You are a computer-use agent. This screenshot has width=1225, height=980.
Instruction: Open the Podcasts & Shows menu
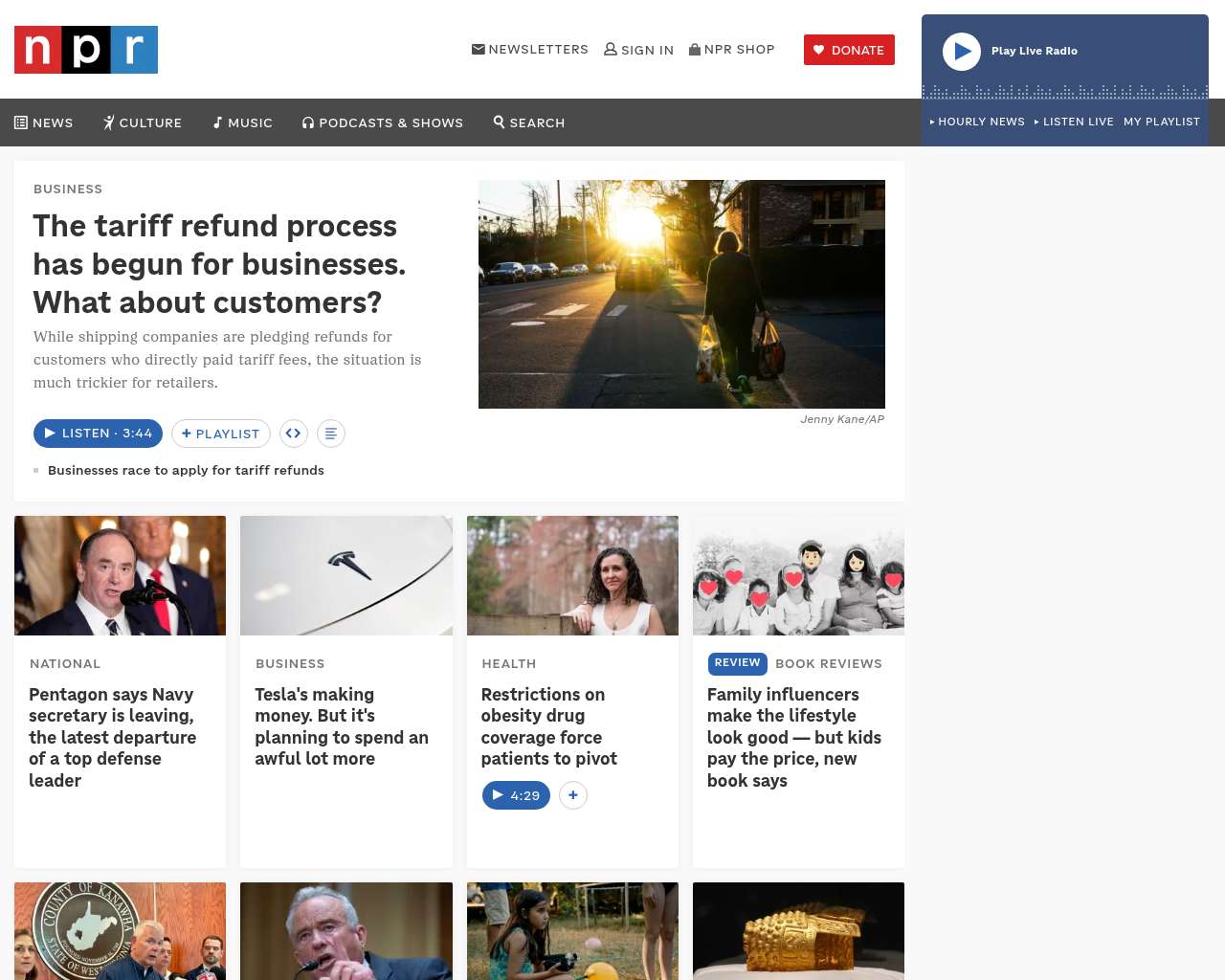click(x=383, y=122)
